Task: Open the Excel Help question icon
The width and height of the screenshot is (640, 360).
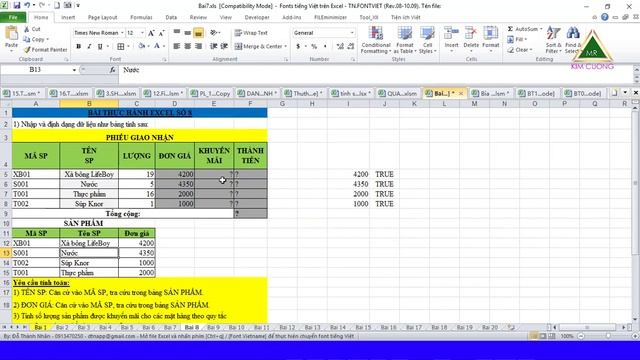Action: 604,17
